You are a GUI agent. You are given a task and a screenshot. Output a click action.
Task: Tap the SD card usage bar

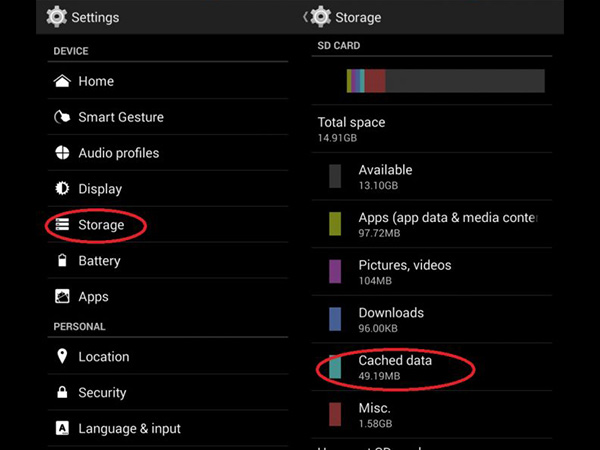pos(445,81)
